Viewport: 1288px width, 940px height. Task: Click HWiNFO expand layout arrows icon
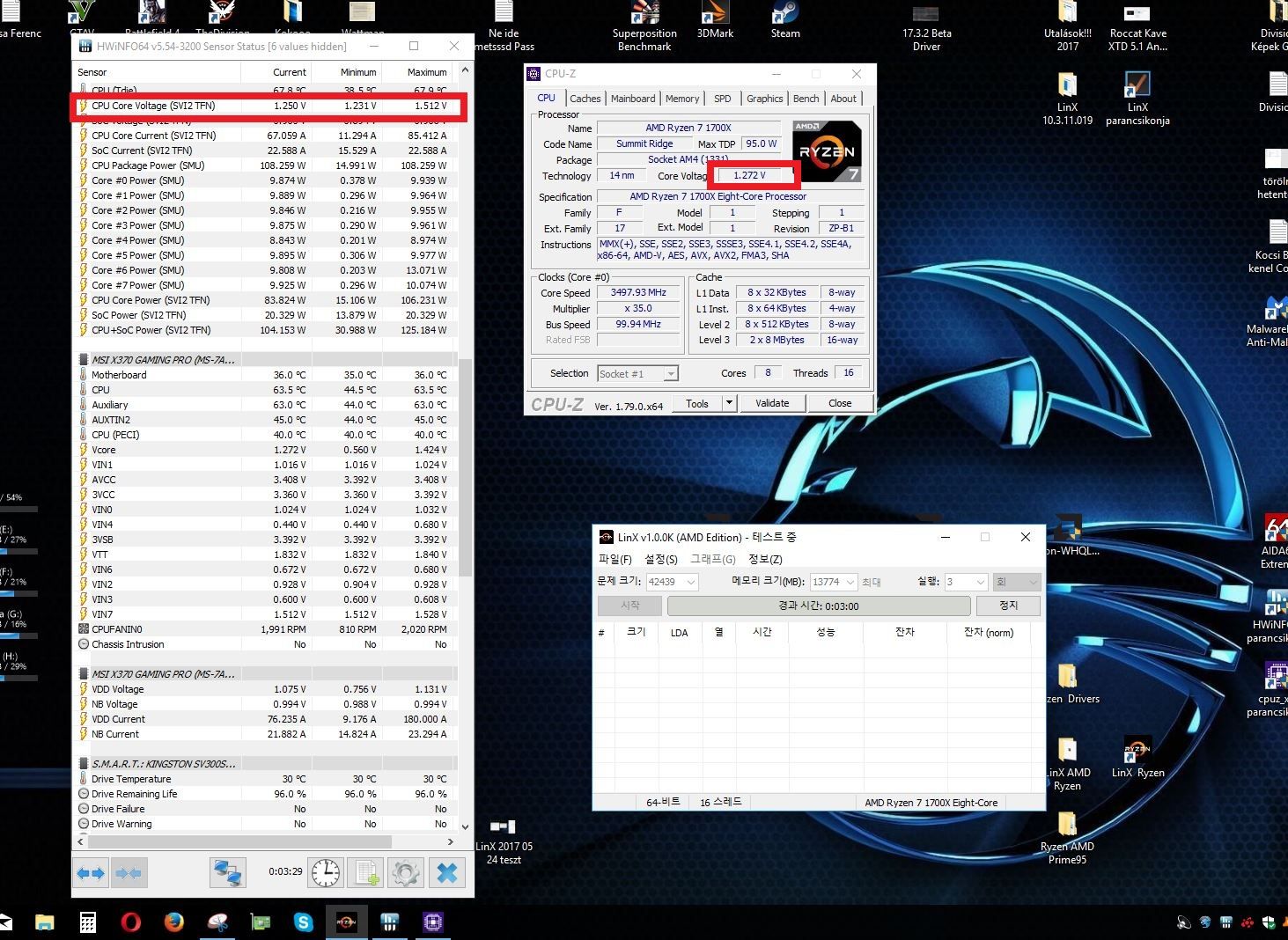click(x=92, y=873)
